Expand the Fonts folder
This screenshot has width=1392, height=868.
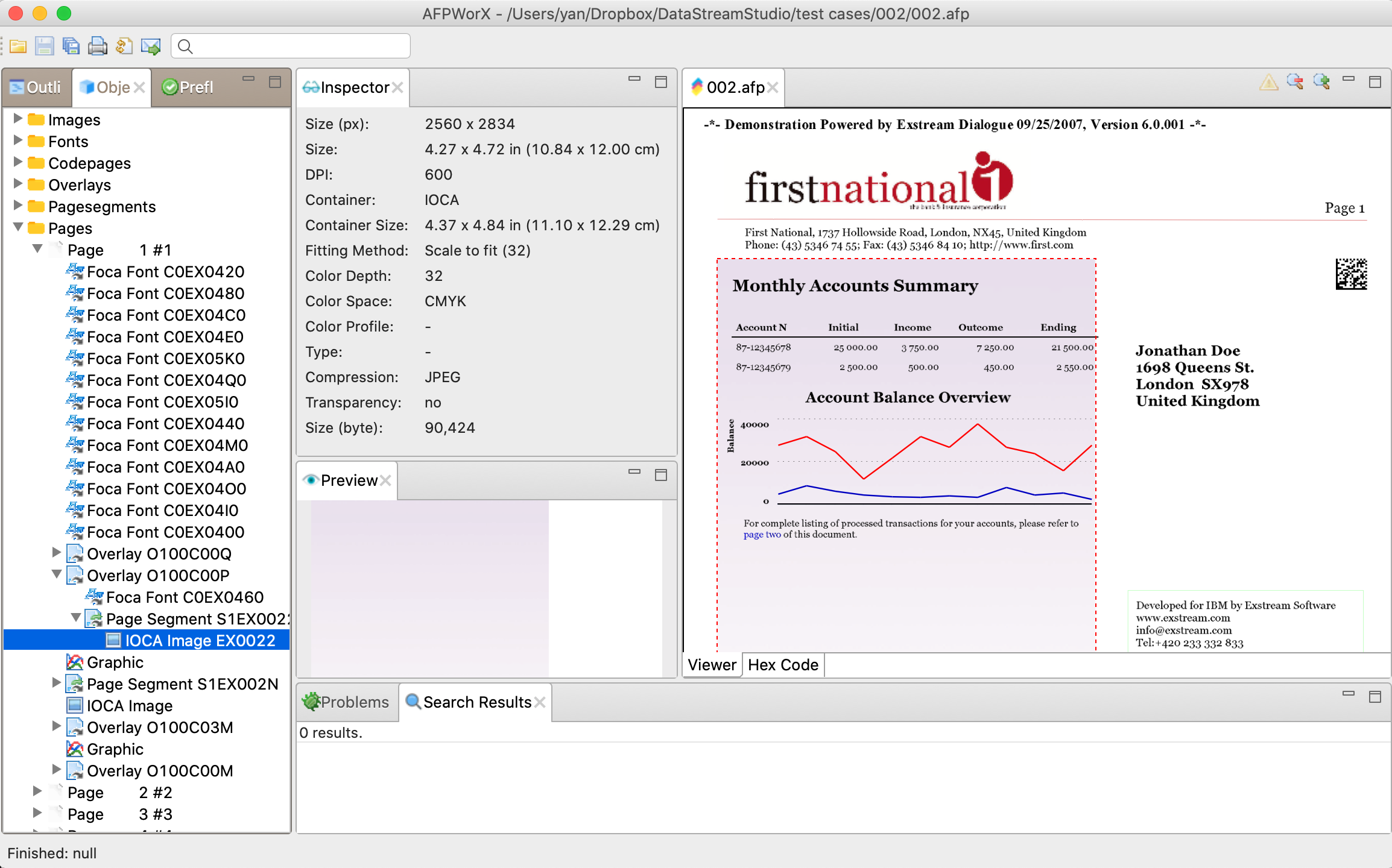pos(17,140)
